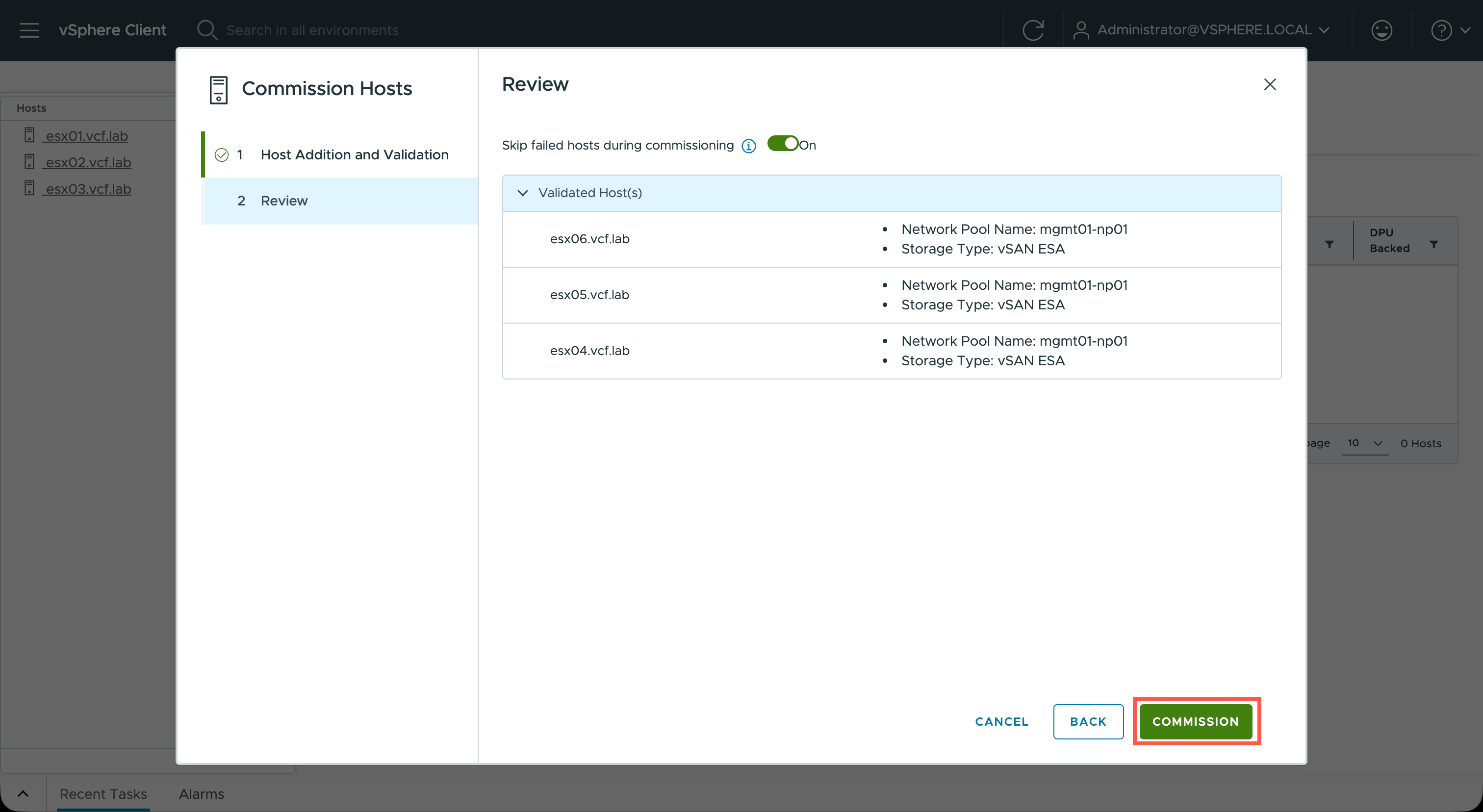Click the smiley feedback icon
The height and width of the screenshot is (812, 1483).
(x=1381, y=30)
